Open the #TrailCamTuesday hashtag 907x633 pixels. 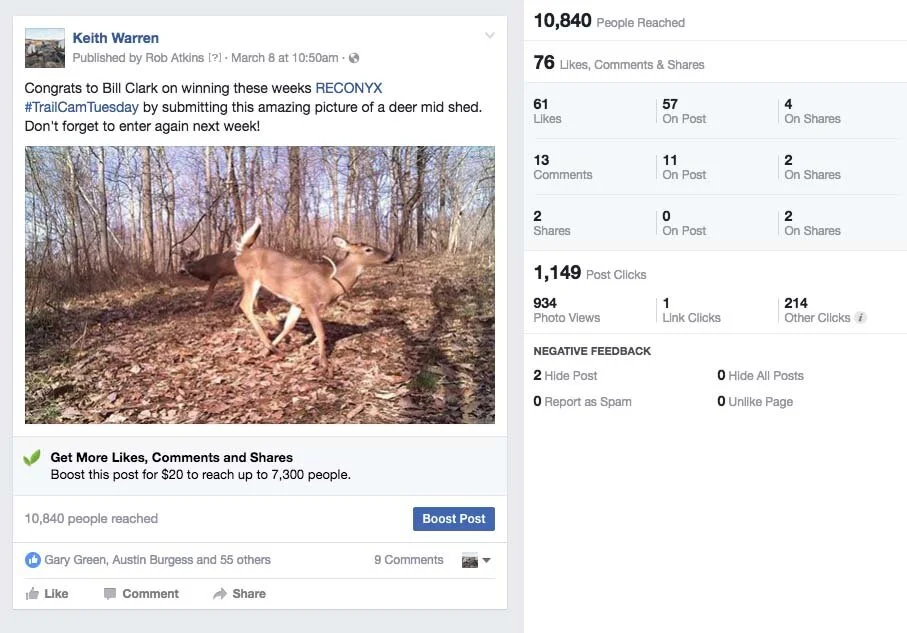(x=82, y=107)
